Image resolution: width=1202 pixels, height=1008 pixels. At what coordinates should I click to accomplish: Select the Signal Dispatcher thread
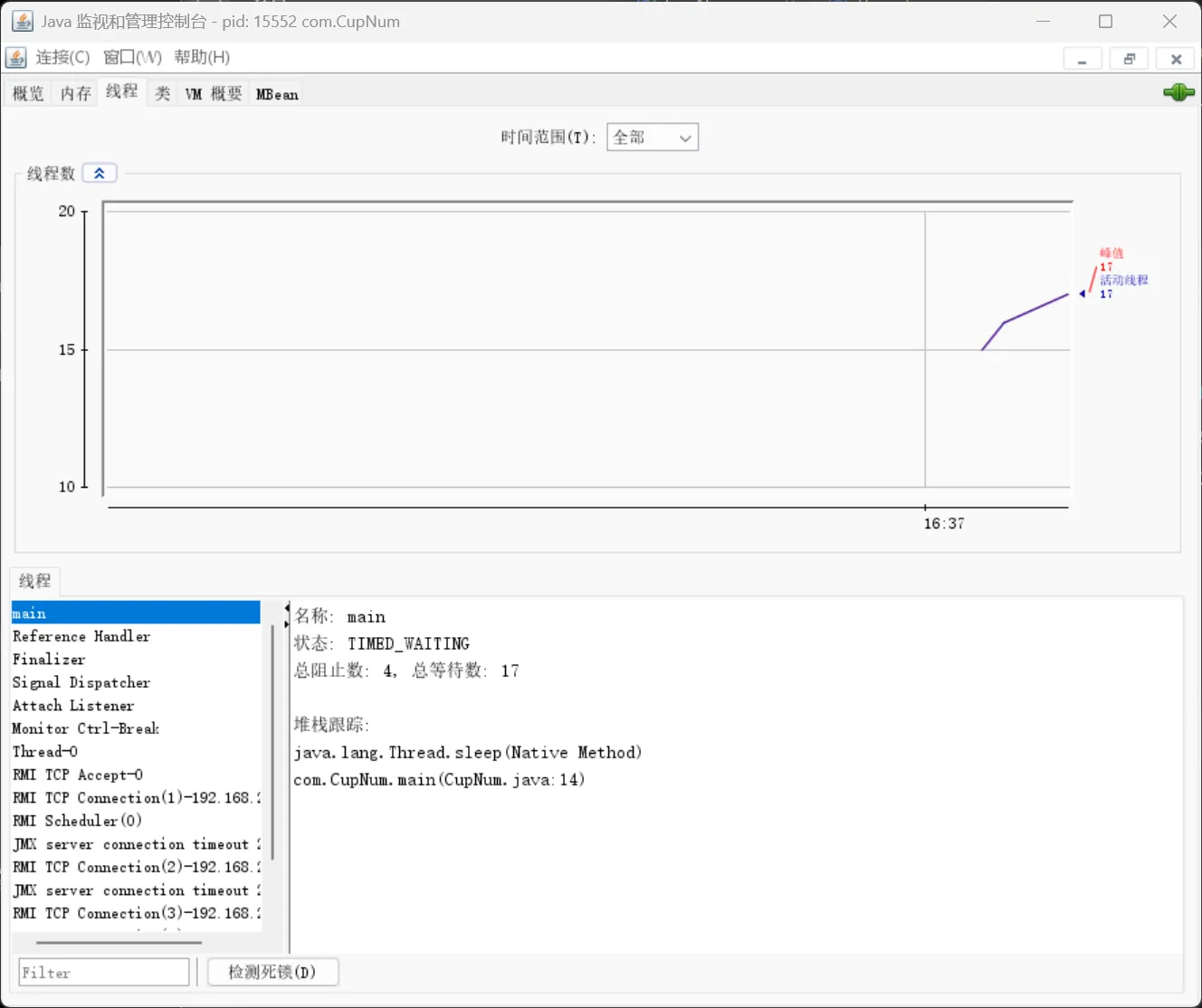(x=81, y=682)
